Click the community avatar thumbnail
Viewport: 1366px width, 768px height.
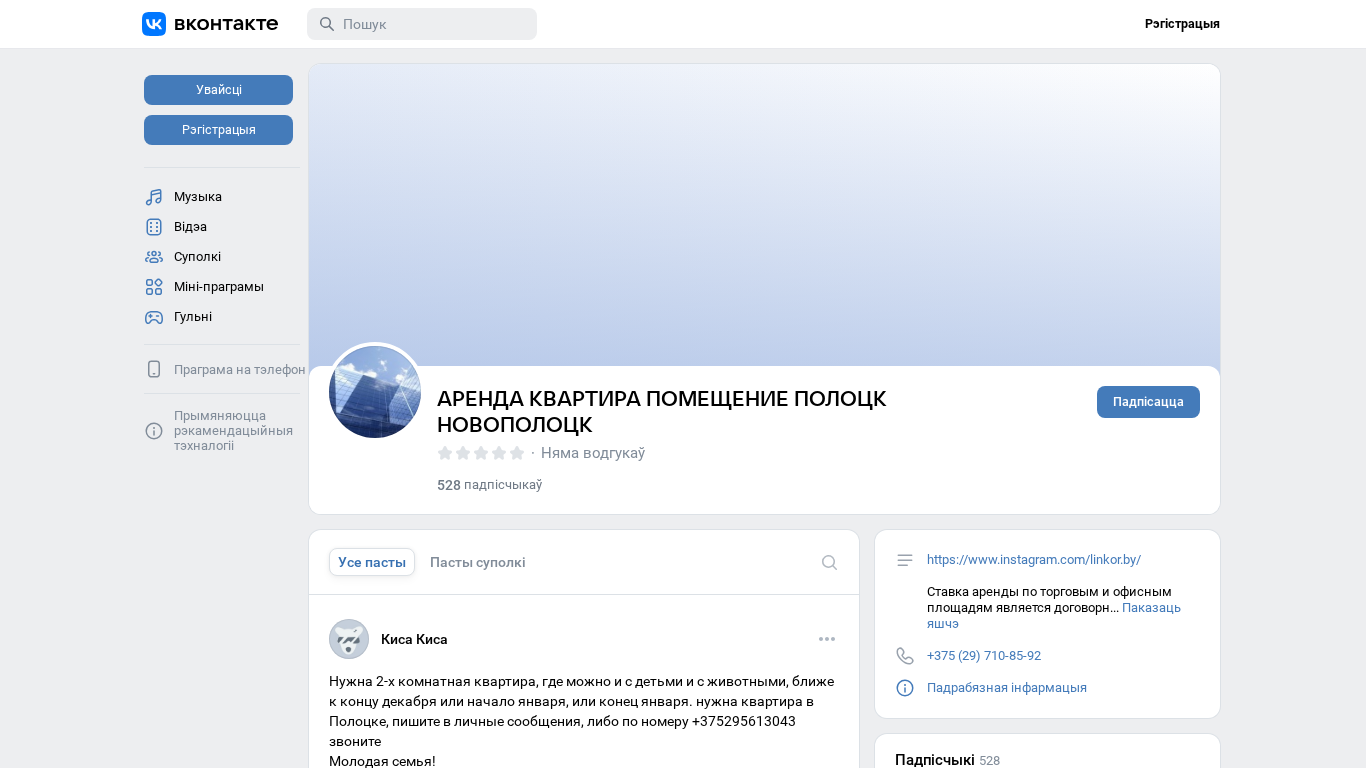click(375, 392)
